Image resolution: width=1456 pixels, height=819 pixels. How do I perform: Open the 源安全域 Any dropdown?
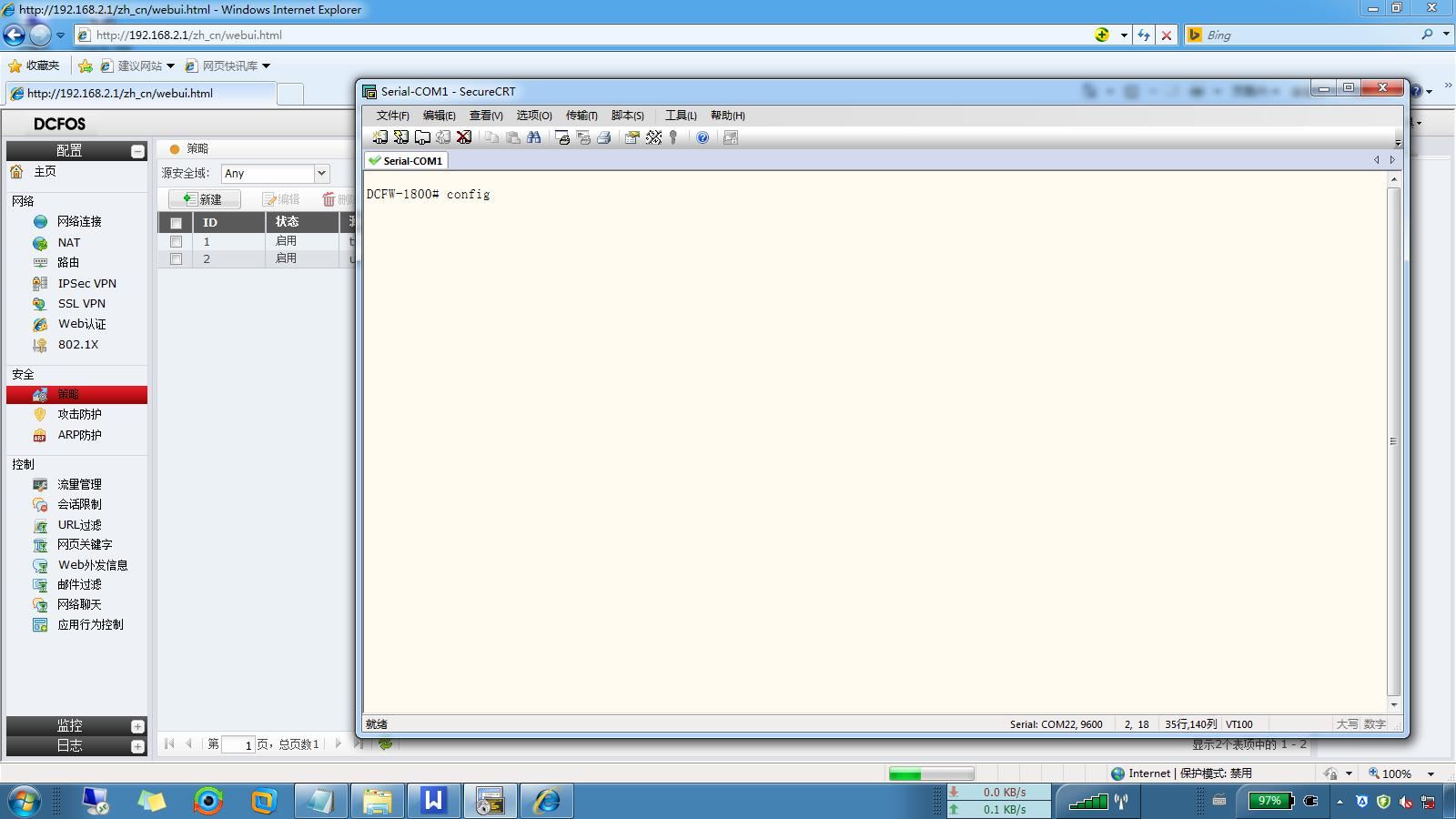pos(320,173)
